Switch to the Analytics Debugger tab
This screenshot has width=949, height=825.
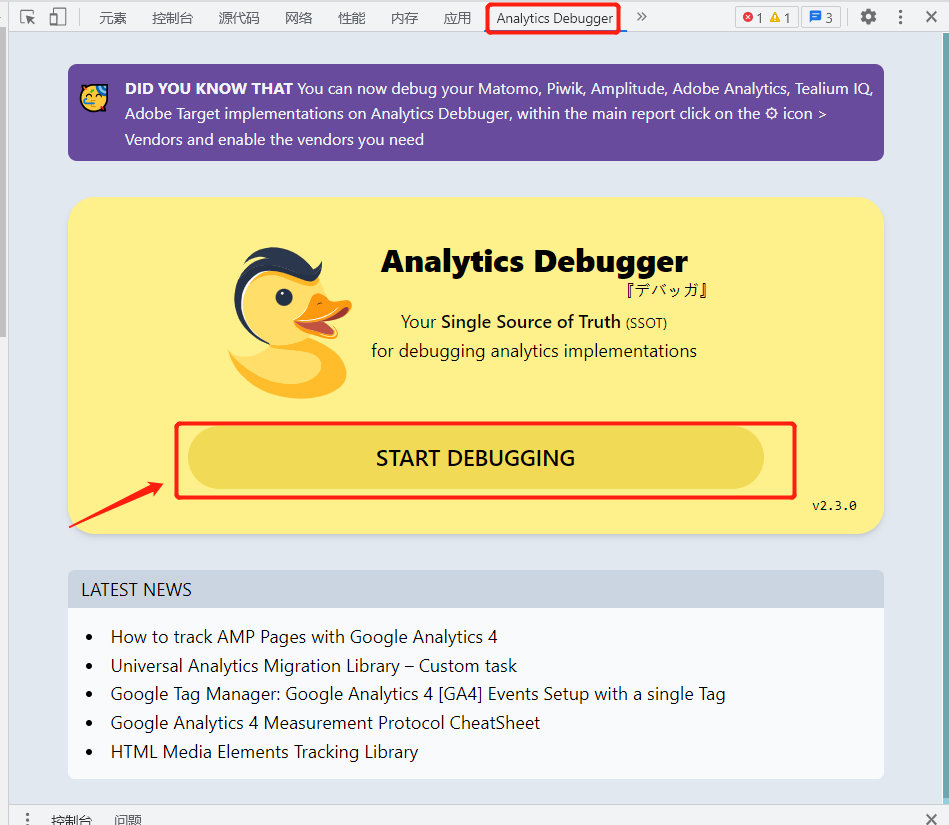pos(554,18)
